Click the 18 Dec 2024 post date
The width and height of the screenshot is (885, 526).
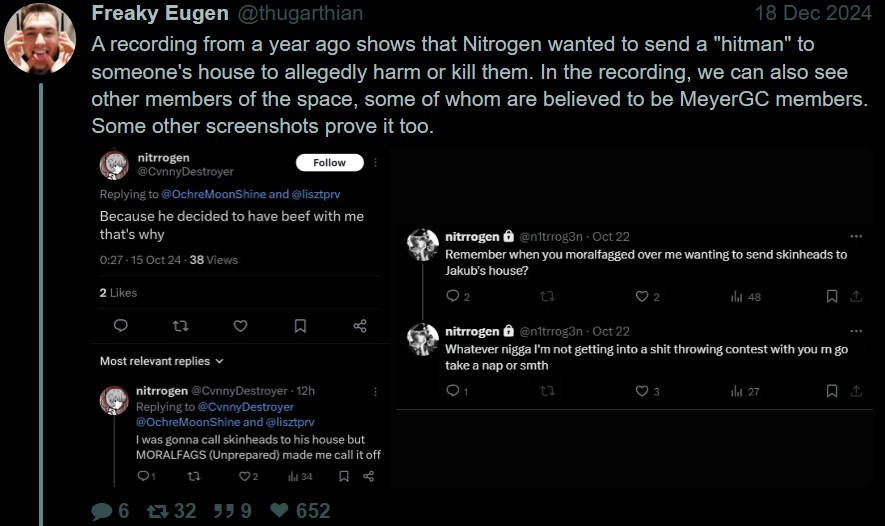[815, 14]
